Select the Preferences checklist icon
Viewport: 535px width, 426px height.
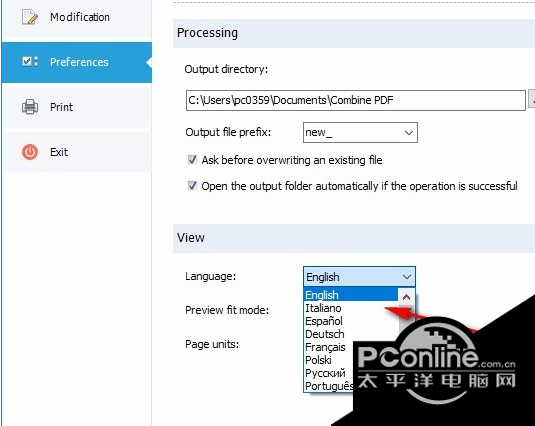click(30, 62)
